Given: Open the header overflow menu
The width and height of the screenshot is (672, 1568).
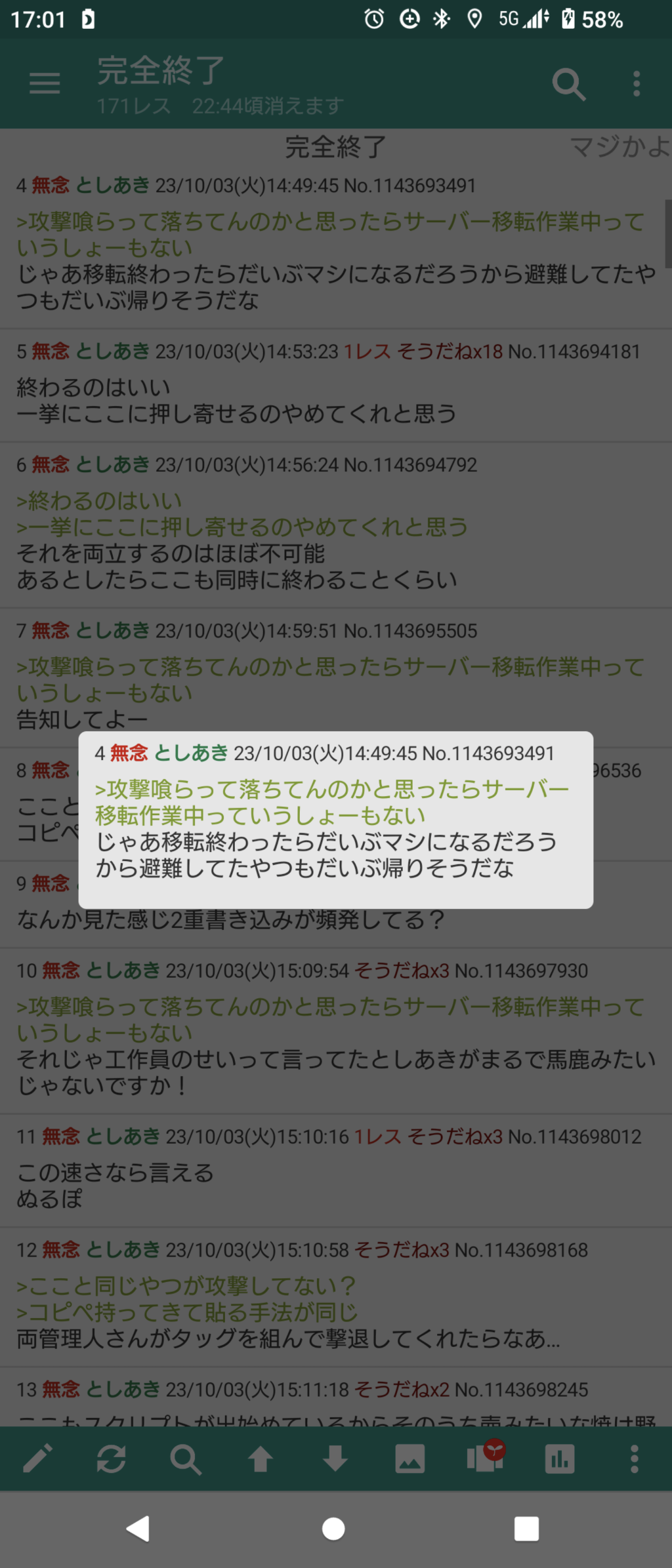Looking at the screenshot, I should 636,84.
